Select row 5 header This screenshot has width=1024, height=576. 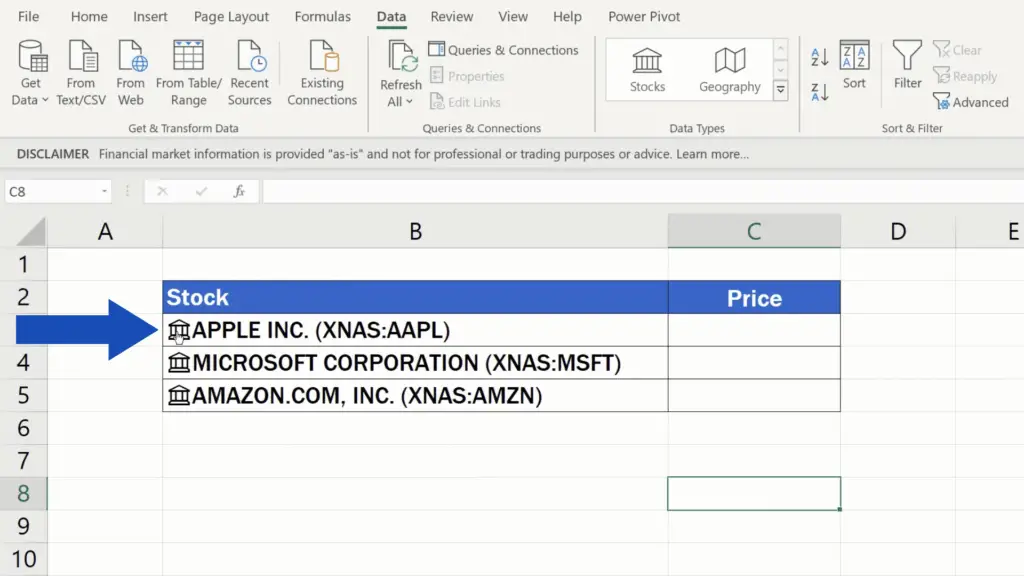tap(24, 395)
